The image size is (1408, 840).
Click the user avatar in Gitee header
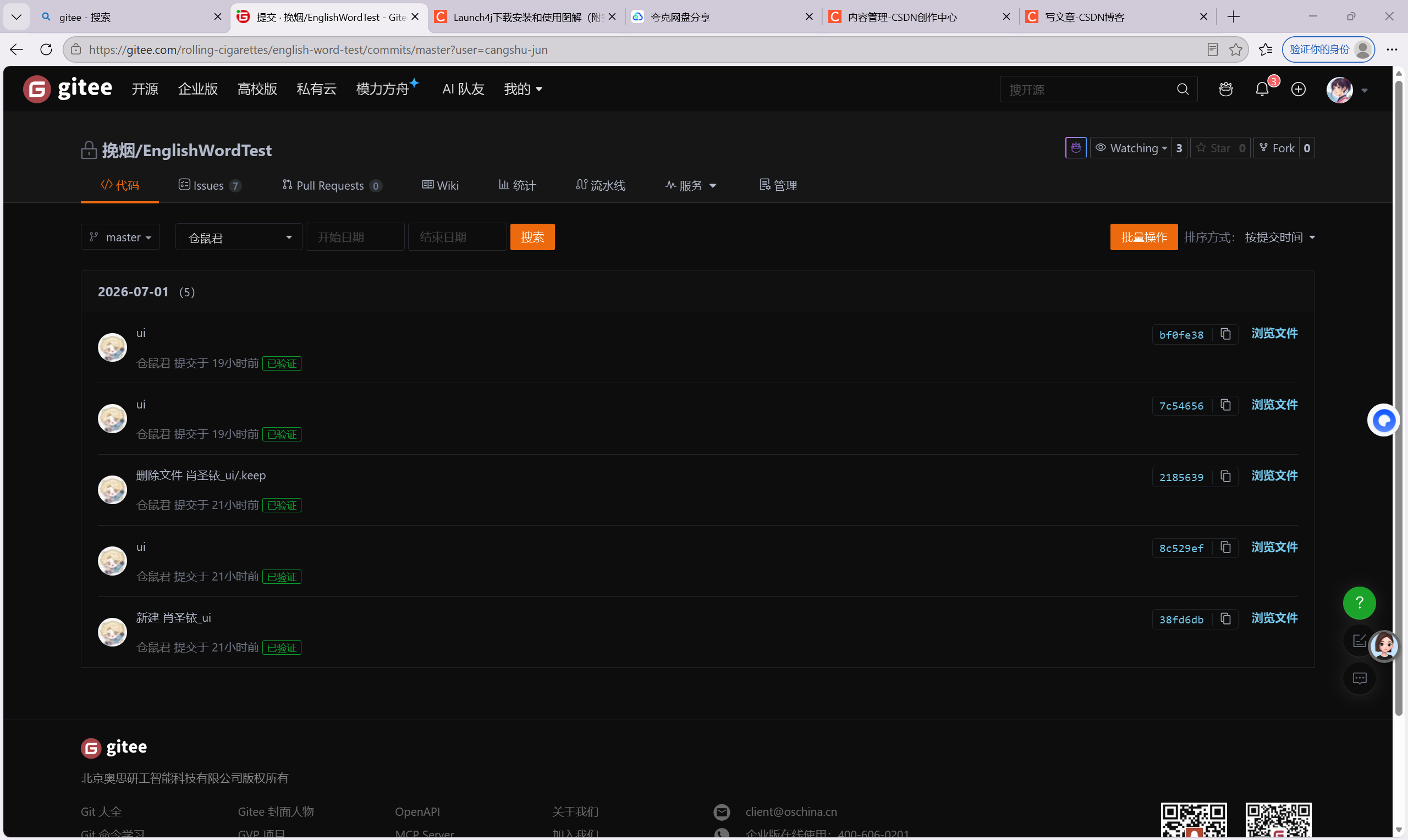point(1339,90)
